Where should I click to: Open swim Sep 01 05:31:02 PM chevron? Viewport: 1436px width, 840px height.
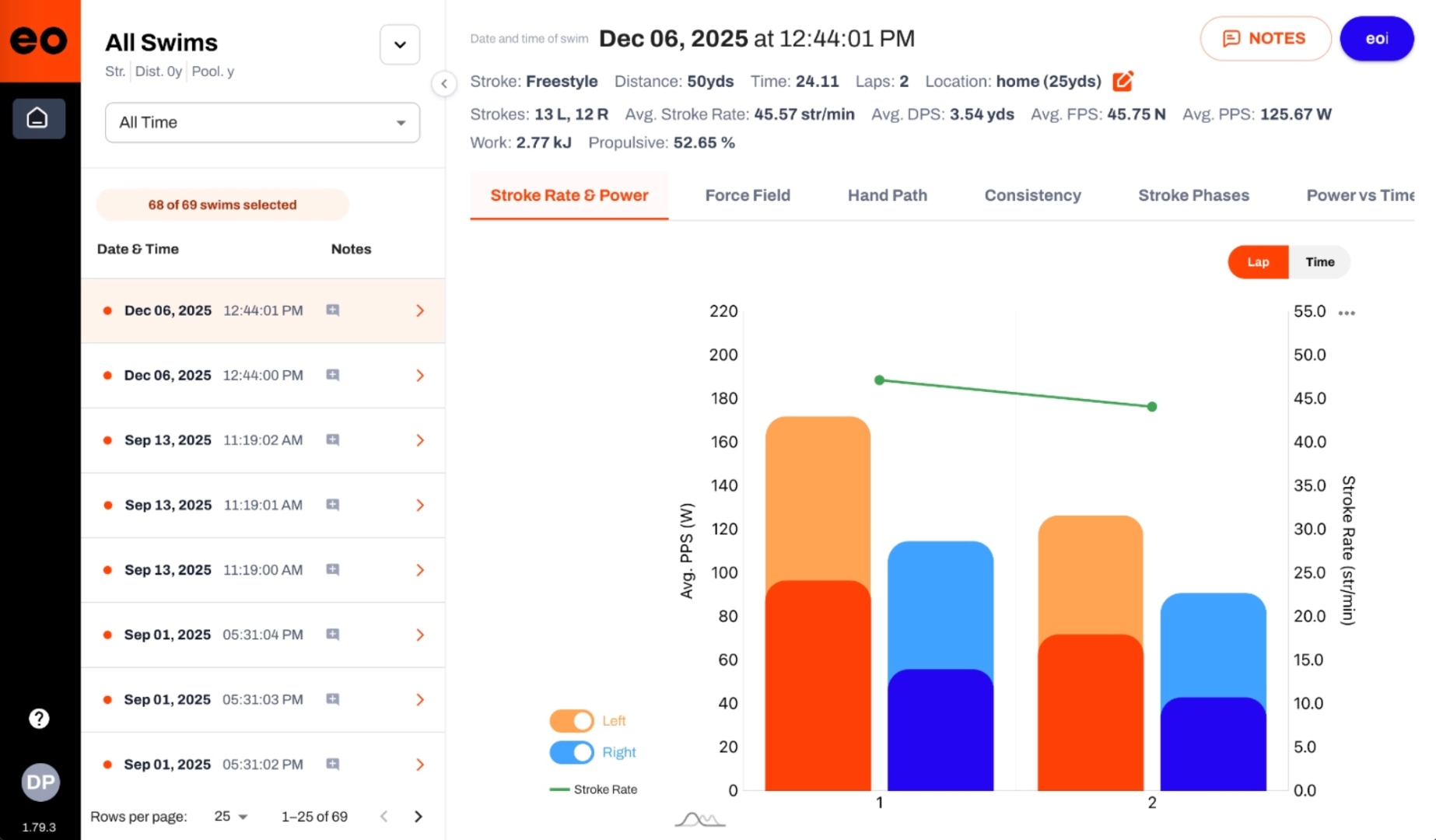[420, 764]
